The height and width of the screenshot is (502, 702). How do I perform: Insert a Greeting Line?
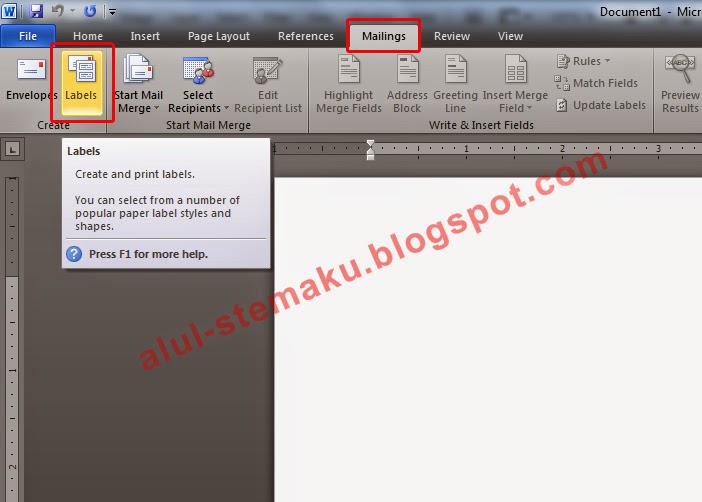[455, 83]
